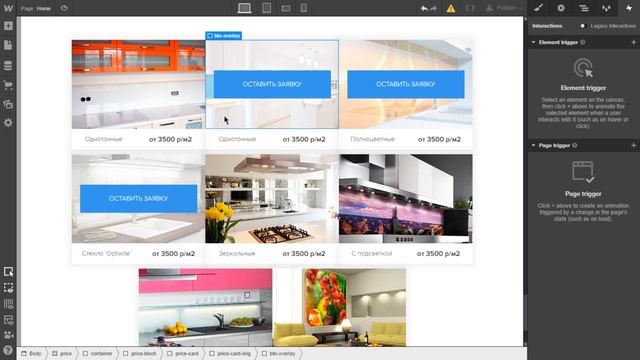Select container in the breadcrumb bar
This screenshot has height=360, width=640.
coord(98,353)
